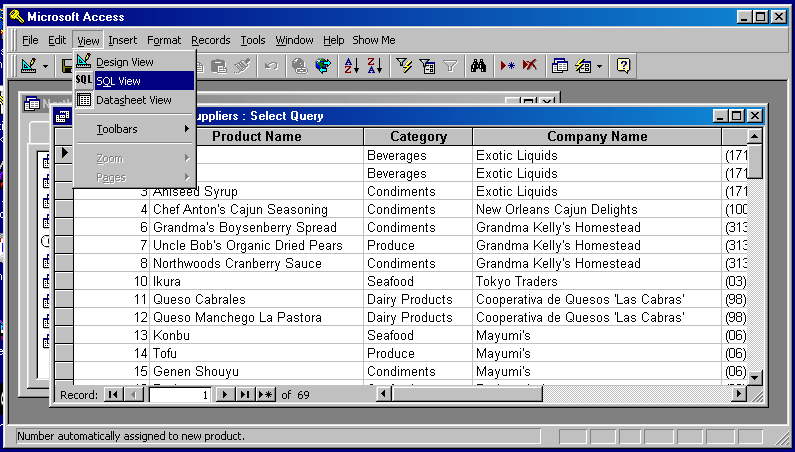Viewport: 795px width, 452px height.
Task: Open the Help menu
Action: 333,40
